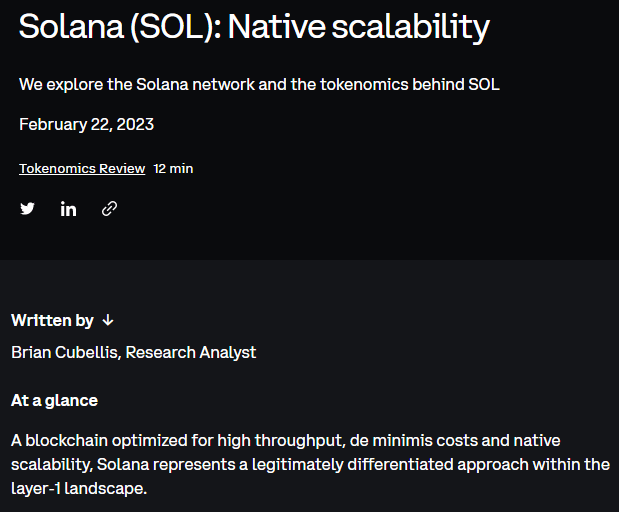
Task: Share the article on Twitter
Action: coord(27,208)
